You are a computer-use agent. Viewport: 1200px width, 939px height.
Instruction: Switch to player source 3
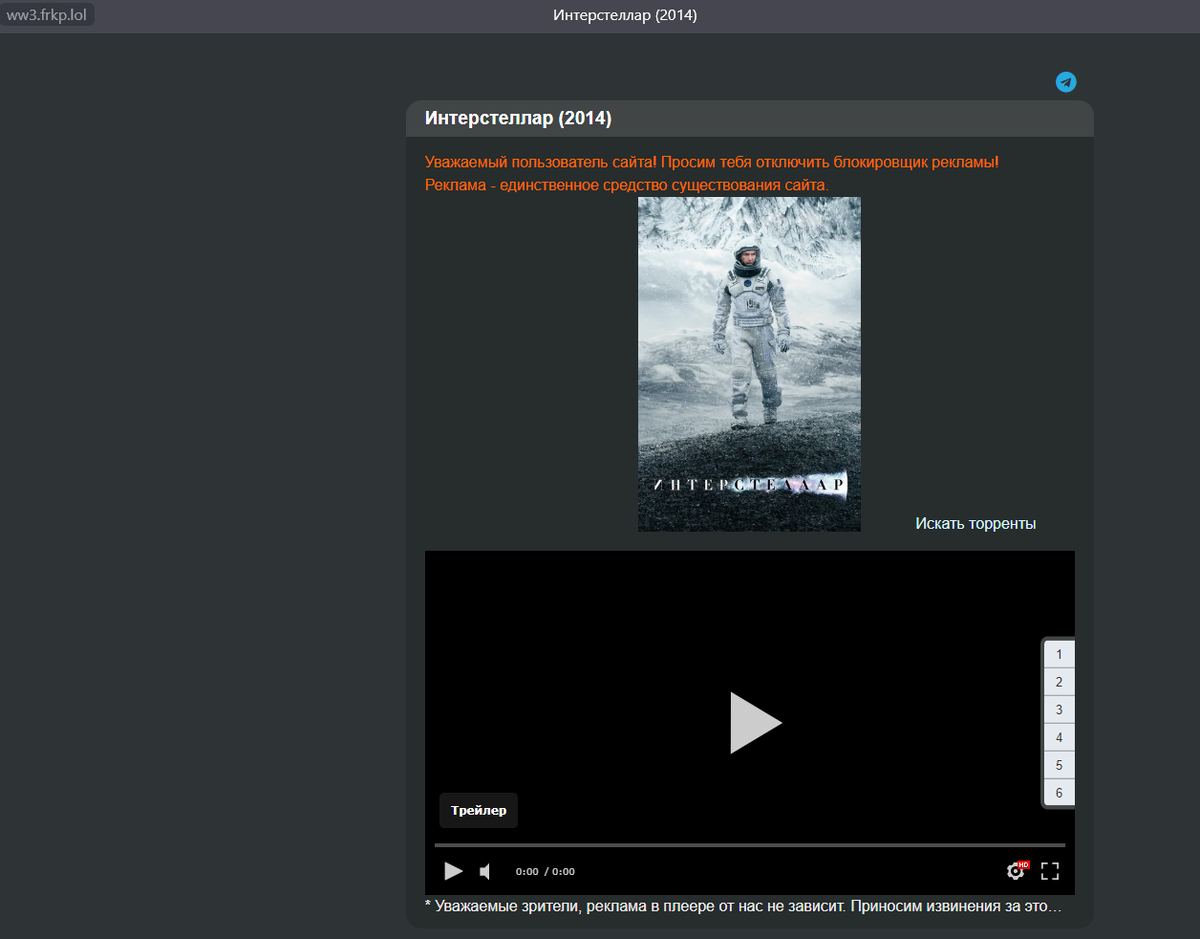coord(1059,710)
